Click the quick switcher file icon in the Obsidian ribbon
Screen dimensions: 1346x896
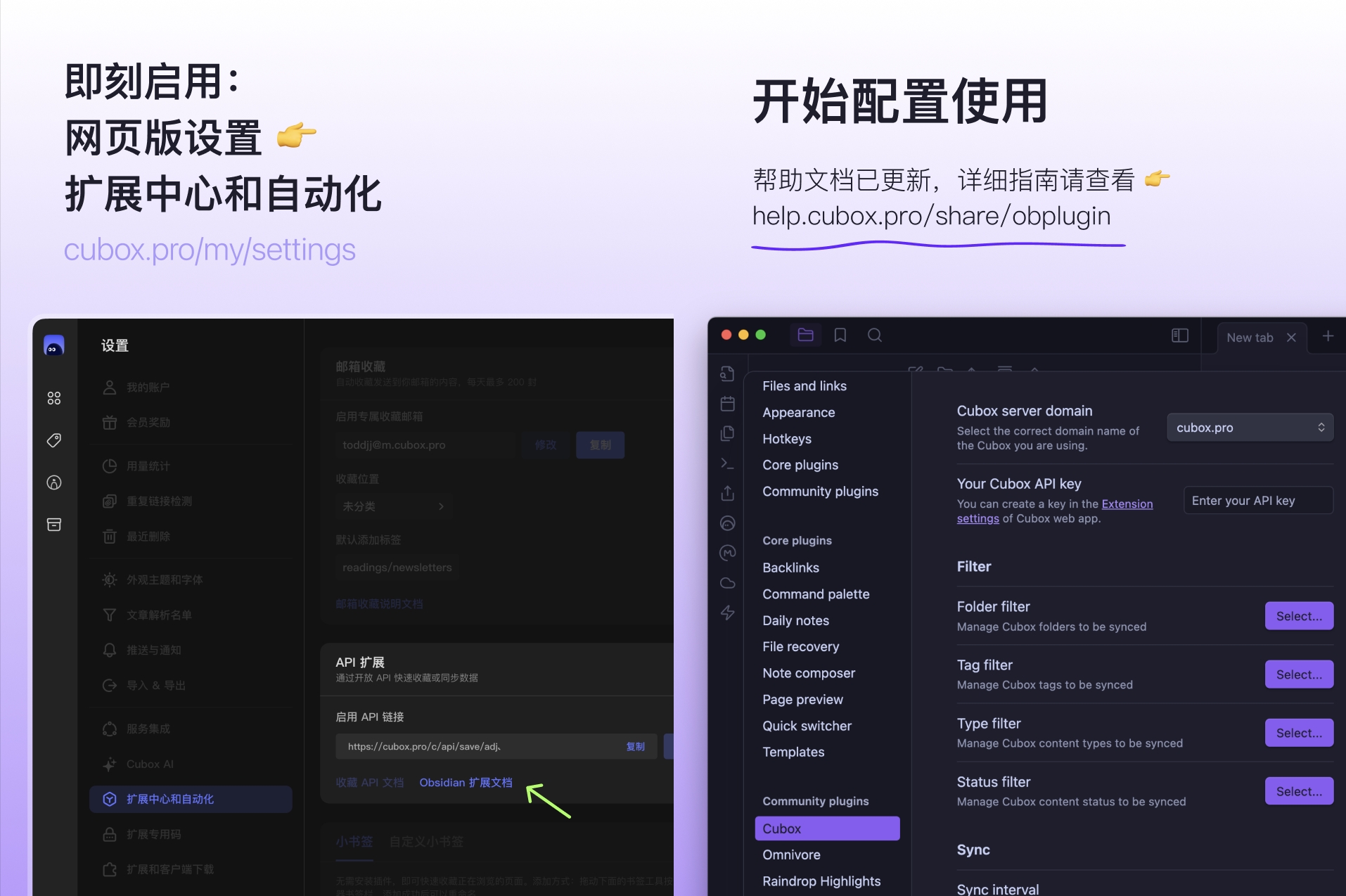(728, 374)
